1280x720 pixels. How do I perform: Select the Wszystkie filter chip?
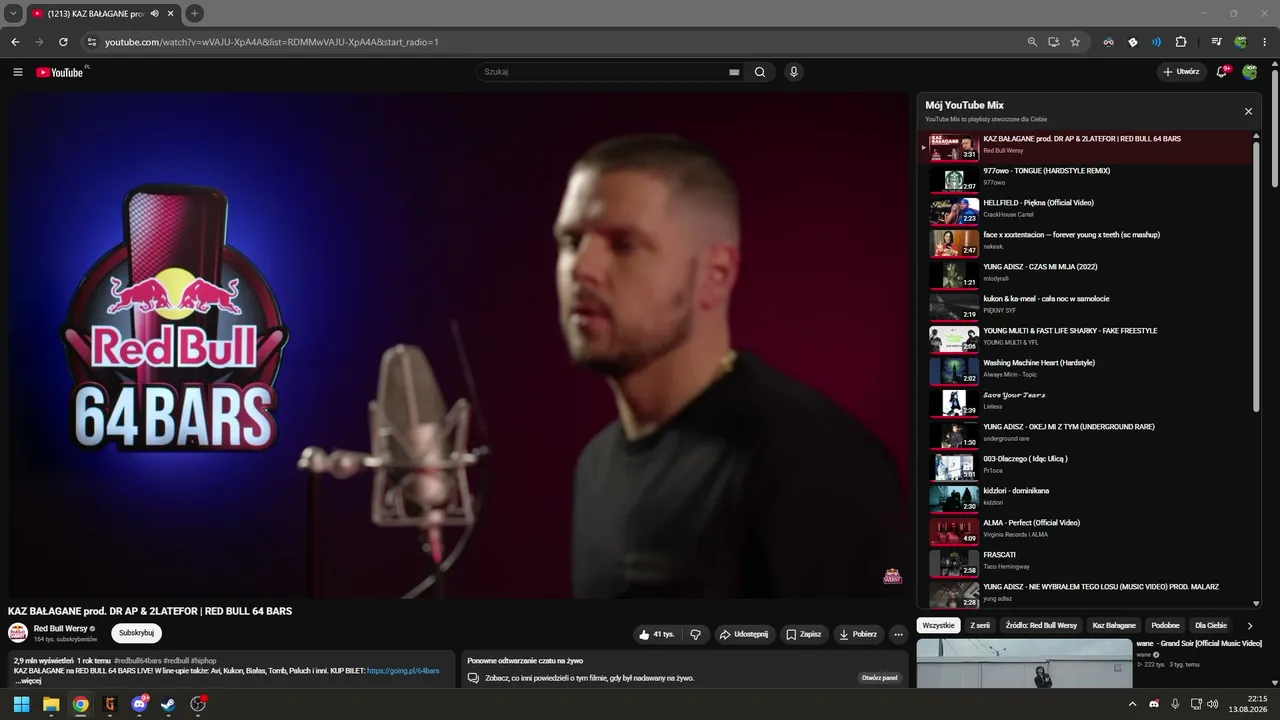pos(938,625)
